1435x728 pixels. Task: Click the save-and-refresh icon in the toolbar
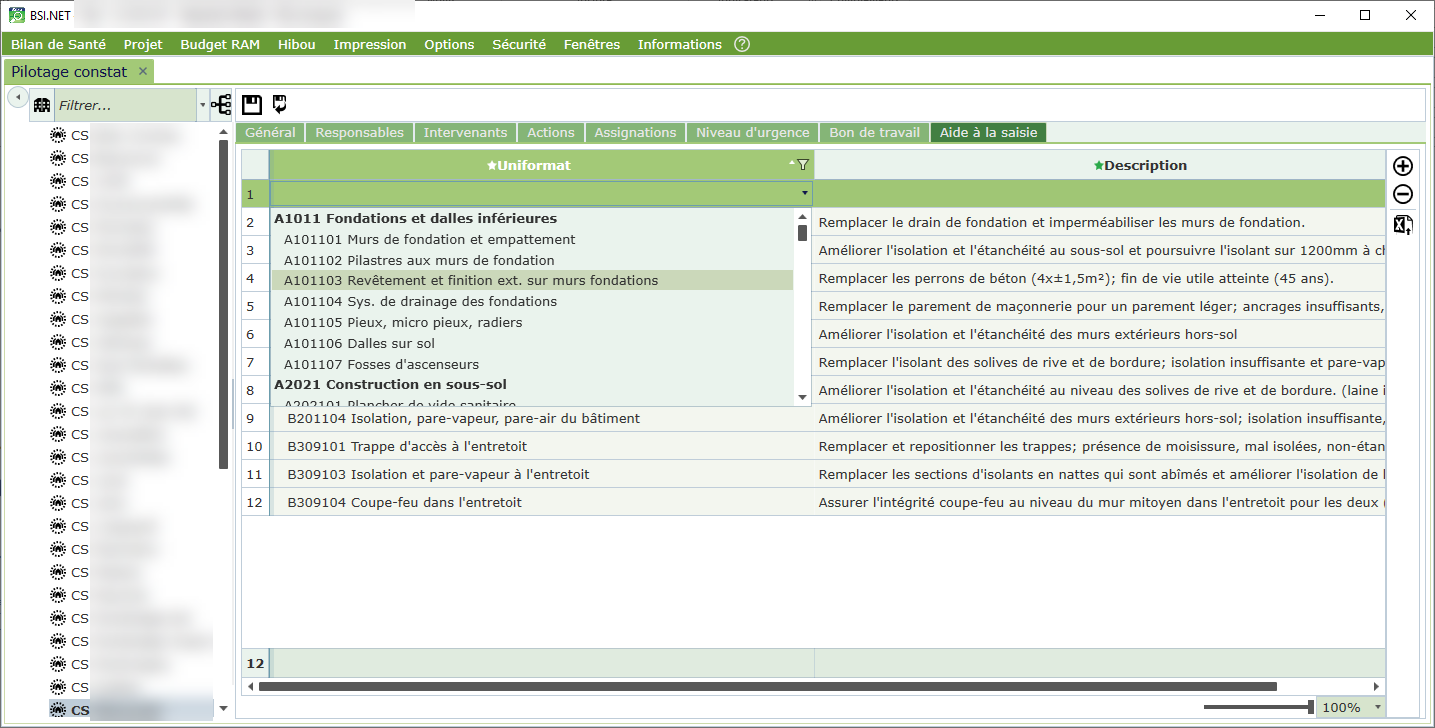click(280, 104)
